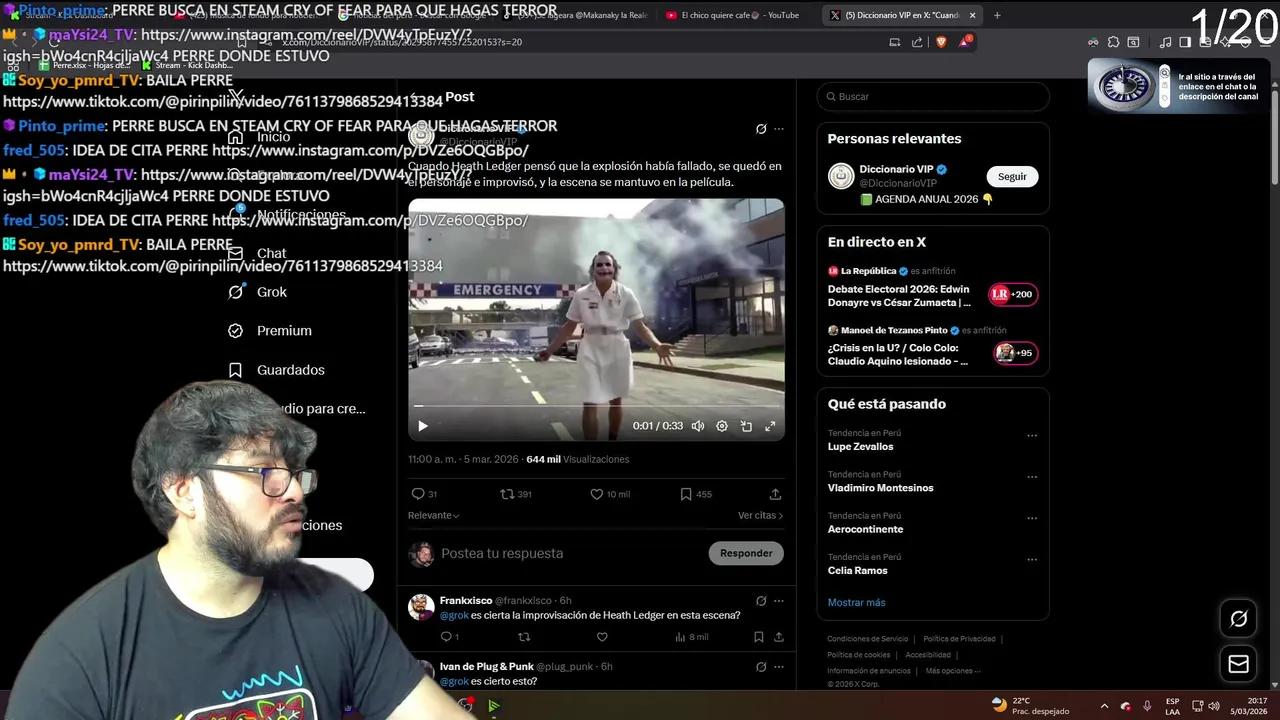Open more options for Aerocontinente trend

[1032, 519]
